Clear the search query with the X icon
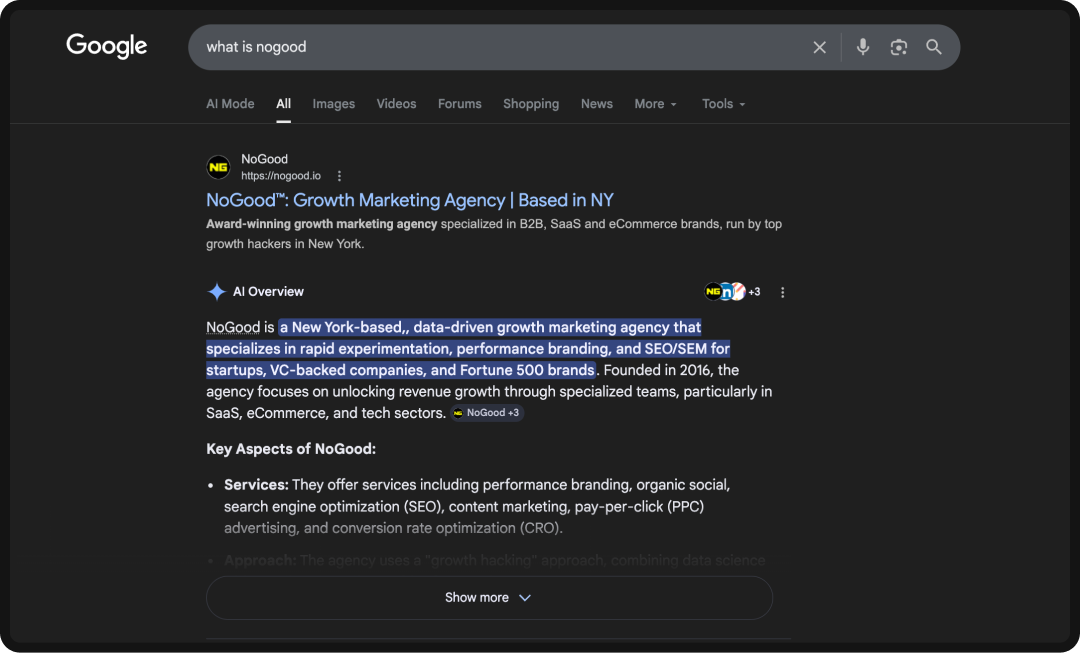 [819, 47]
